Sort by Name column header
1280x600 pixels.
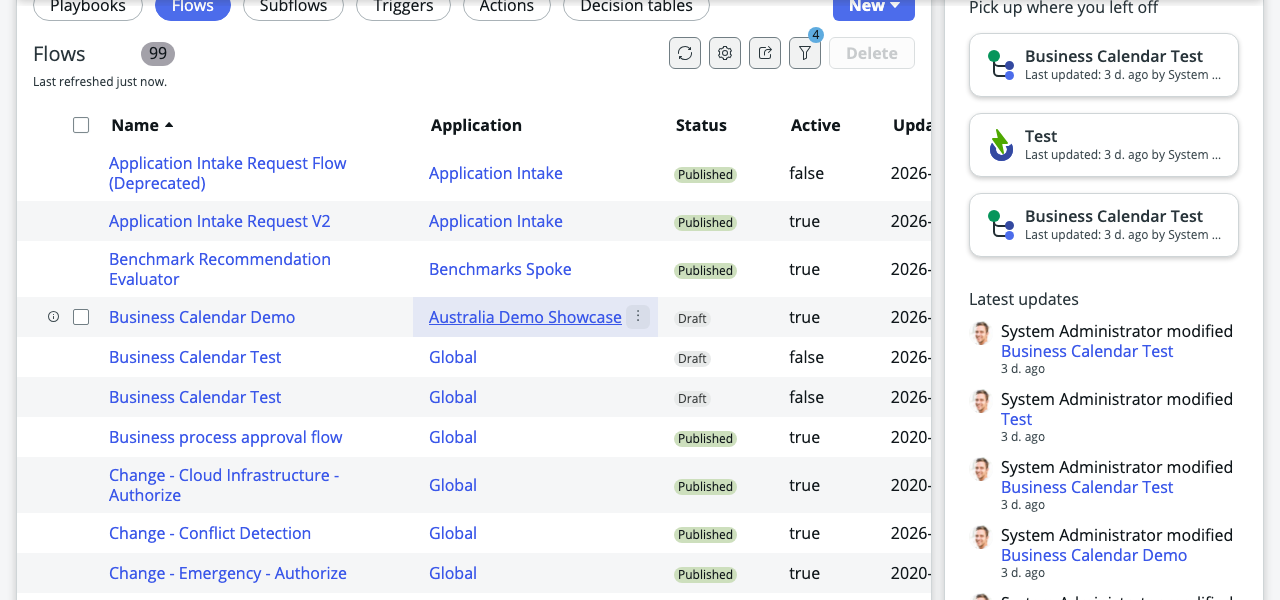click(x=142, y=125)
